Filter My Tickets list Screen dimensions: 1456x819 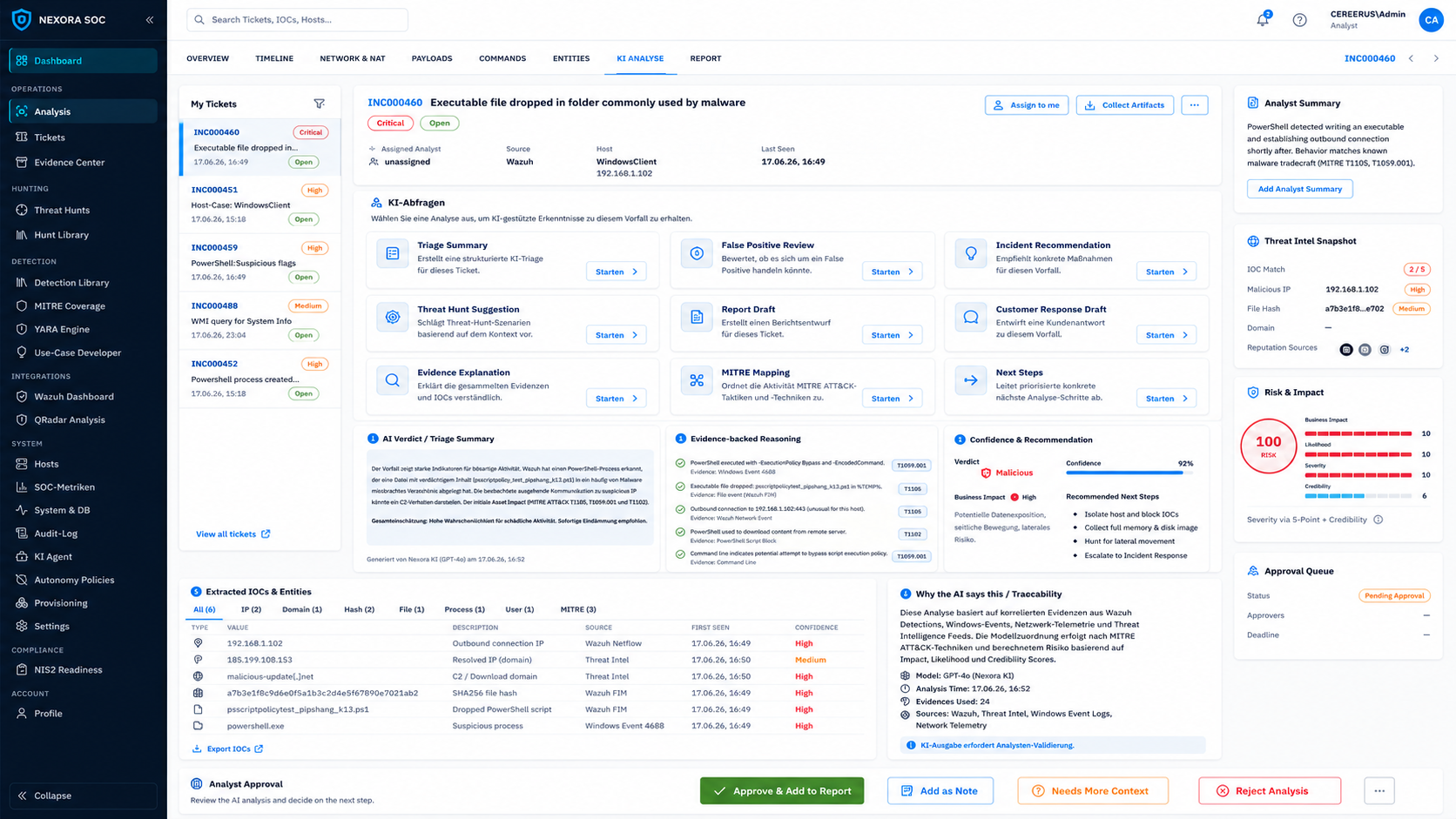[319, 104]
